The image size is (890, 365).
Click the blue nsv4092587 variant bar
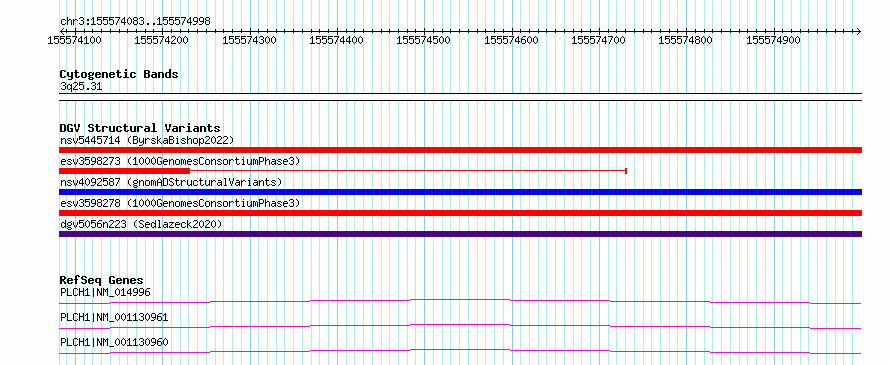coord(460,192)
